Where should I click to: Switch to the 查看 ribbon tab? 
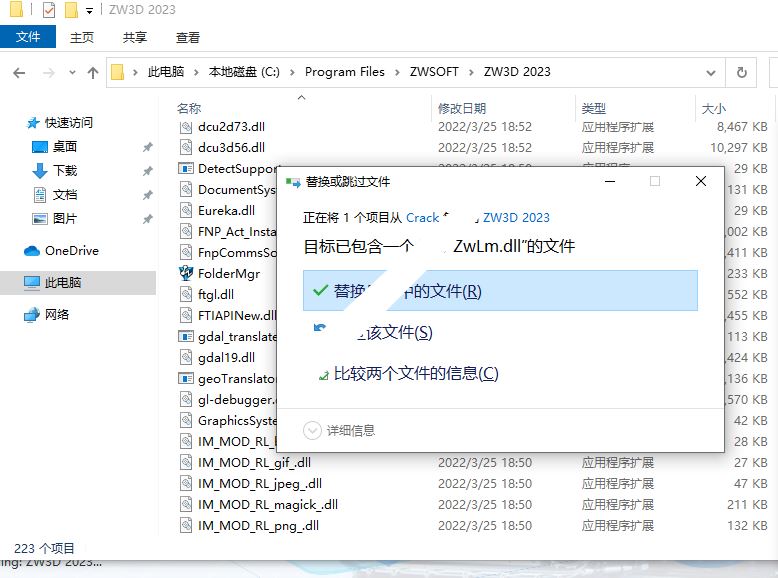(x=188, y=38)
